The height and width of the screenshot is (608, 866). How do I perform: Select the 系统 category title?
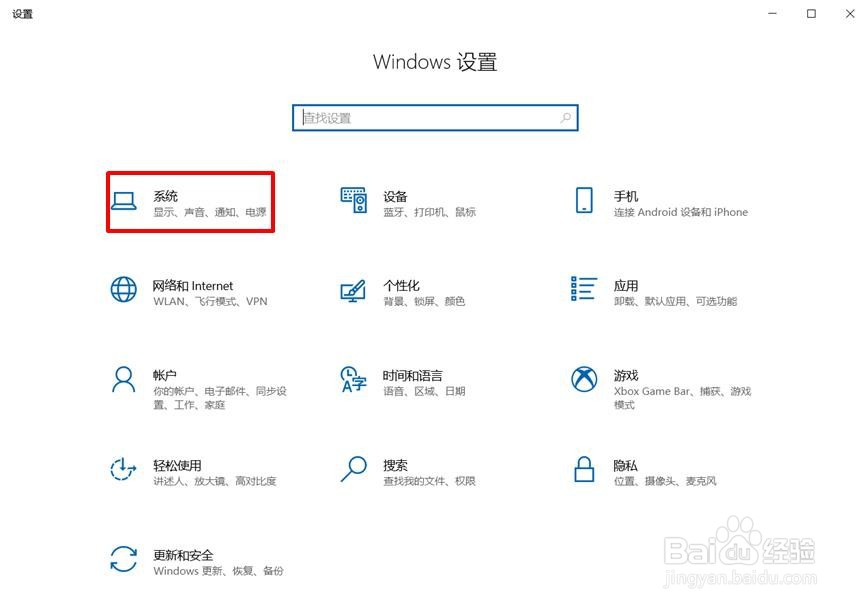coord(165,196)
